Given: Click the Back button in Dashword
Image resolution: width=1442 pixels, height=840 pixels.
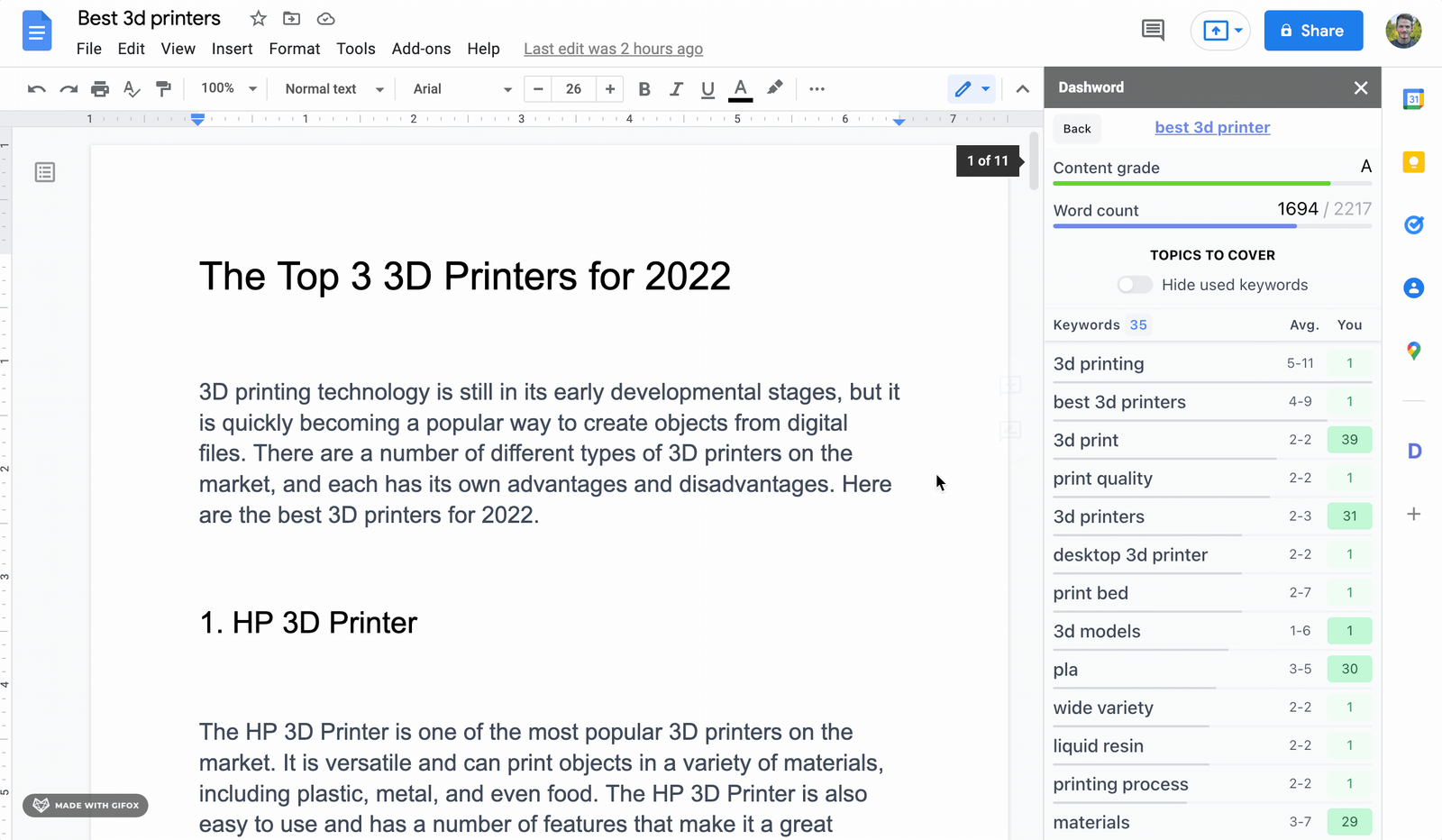Looking at the screenshot, I should (x=1077, y=129).
